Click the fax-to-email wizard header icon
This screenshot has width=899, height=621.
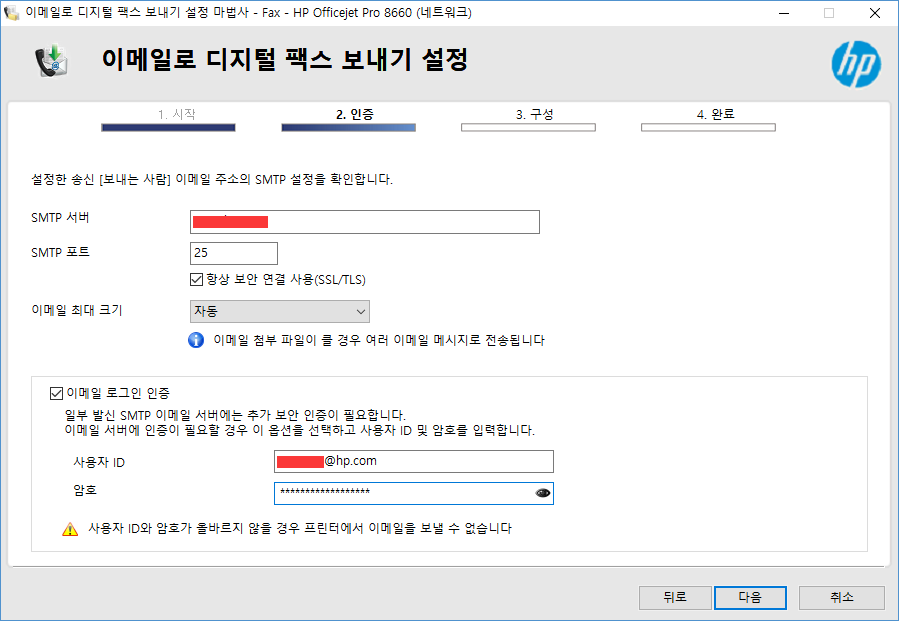[51, 61]
